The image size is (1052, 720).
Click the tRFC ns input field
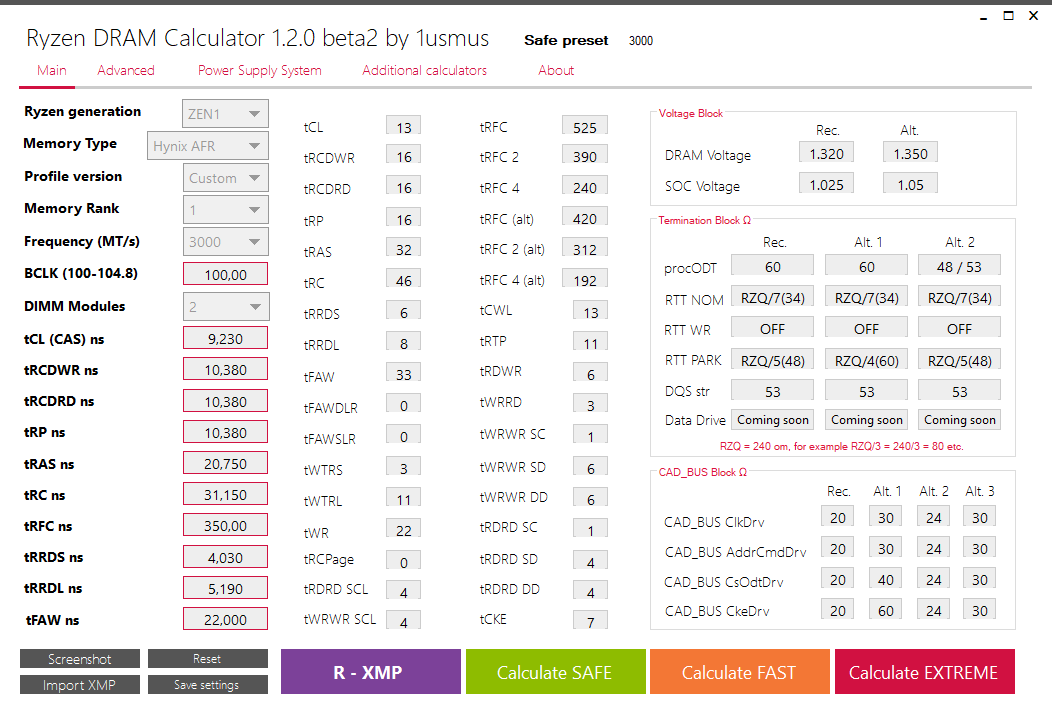point(225,525)
